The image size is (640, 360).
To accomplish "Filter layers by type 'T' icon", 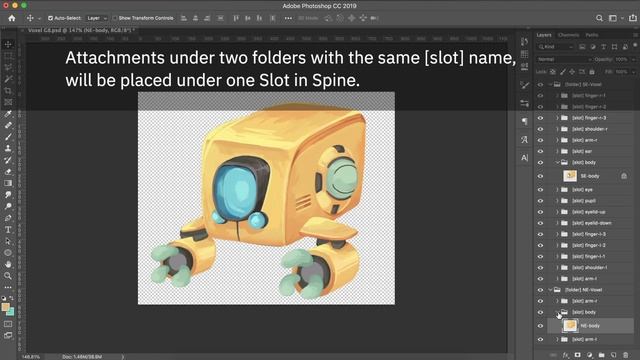I will click(x=604, y=47).
